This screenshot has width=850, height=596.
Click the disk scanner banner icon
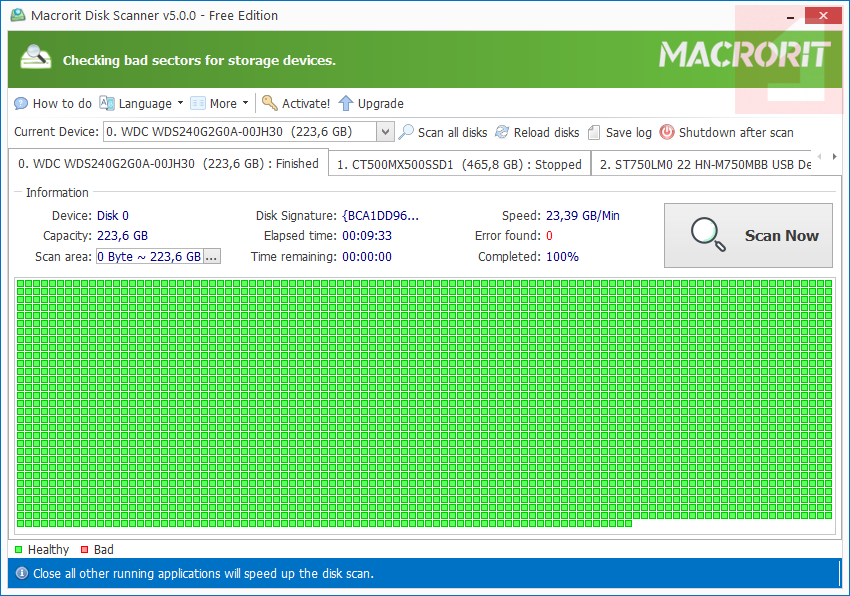35,57
